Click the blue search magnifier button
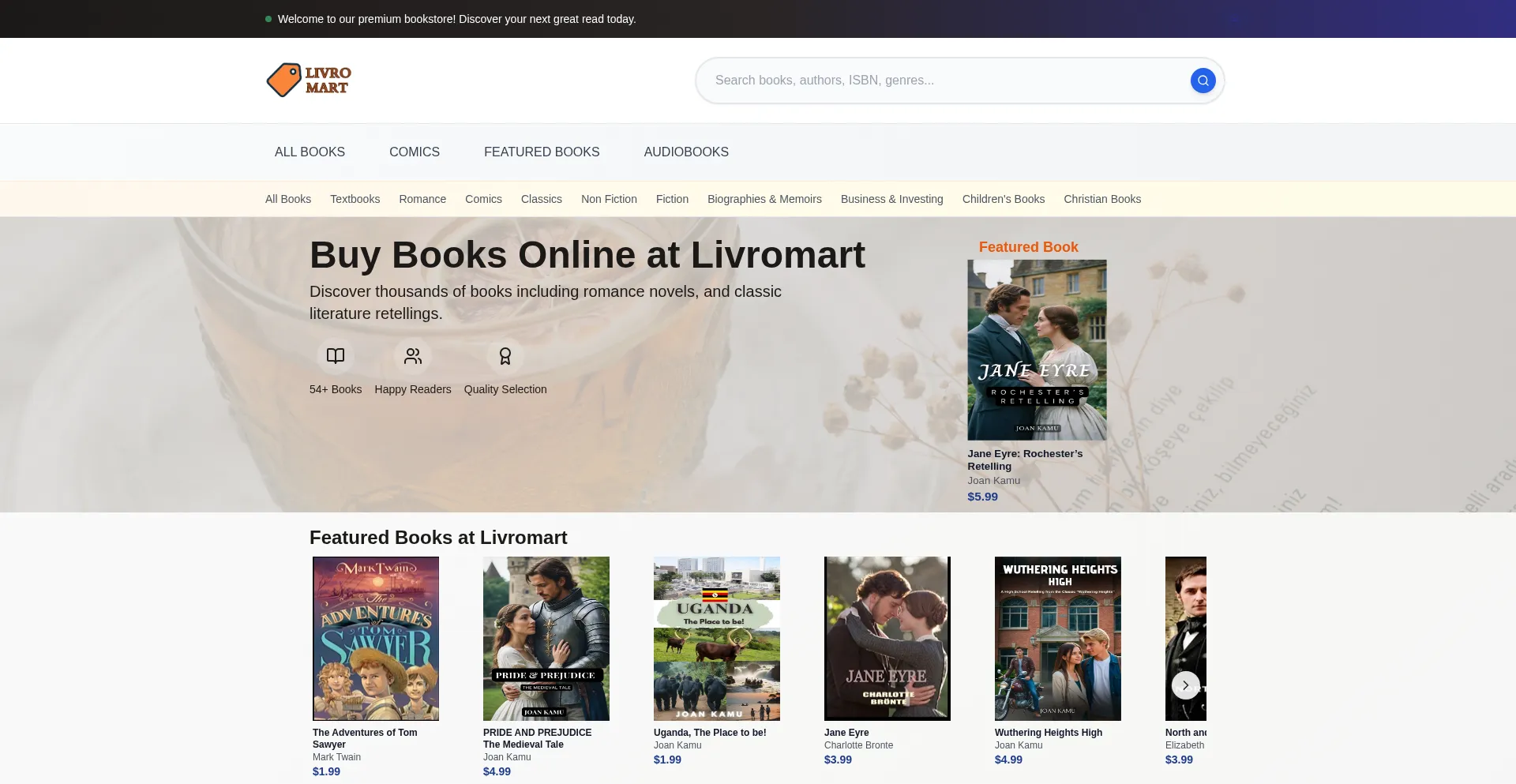Image resolution: width=1516 pixels, height=784 pixels. [1203, 81]
